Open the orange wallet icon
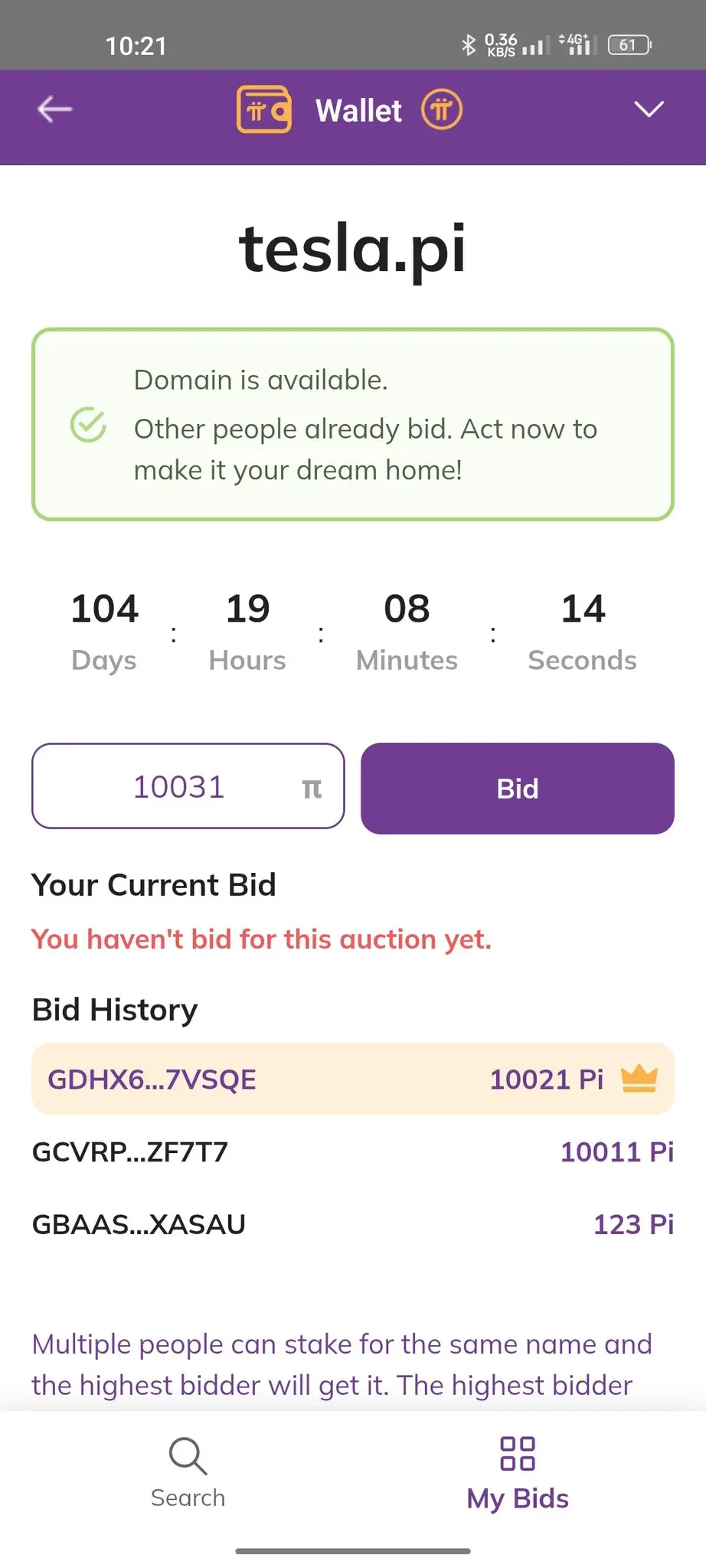 click(264, 109)
